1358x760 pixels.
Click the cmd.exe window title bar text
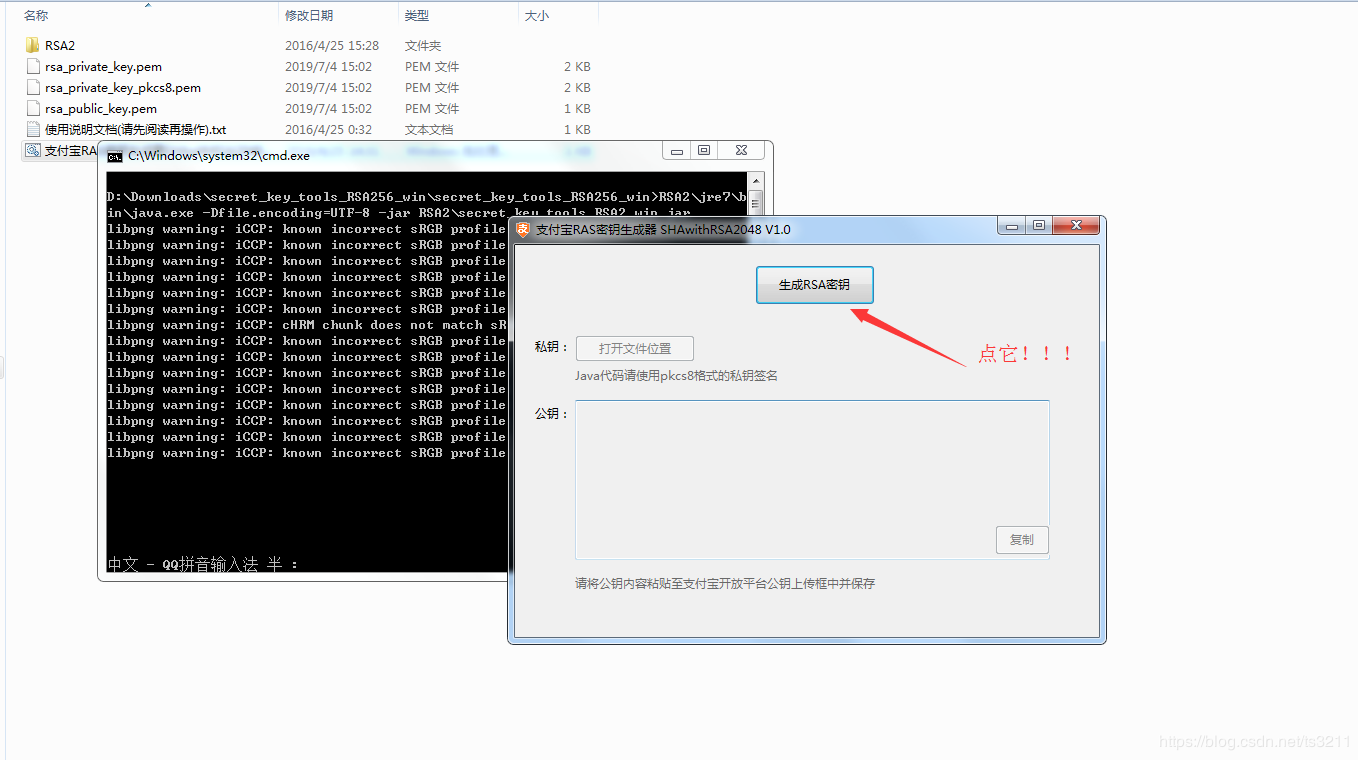click(x=219, y=156)
